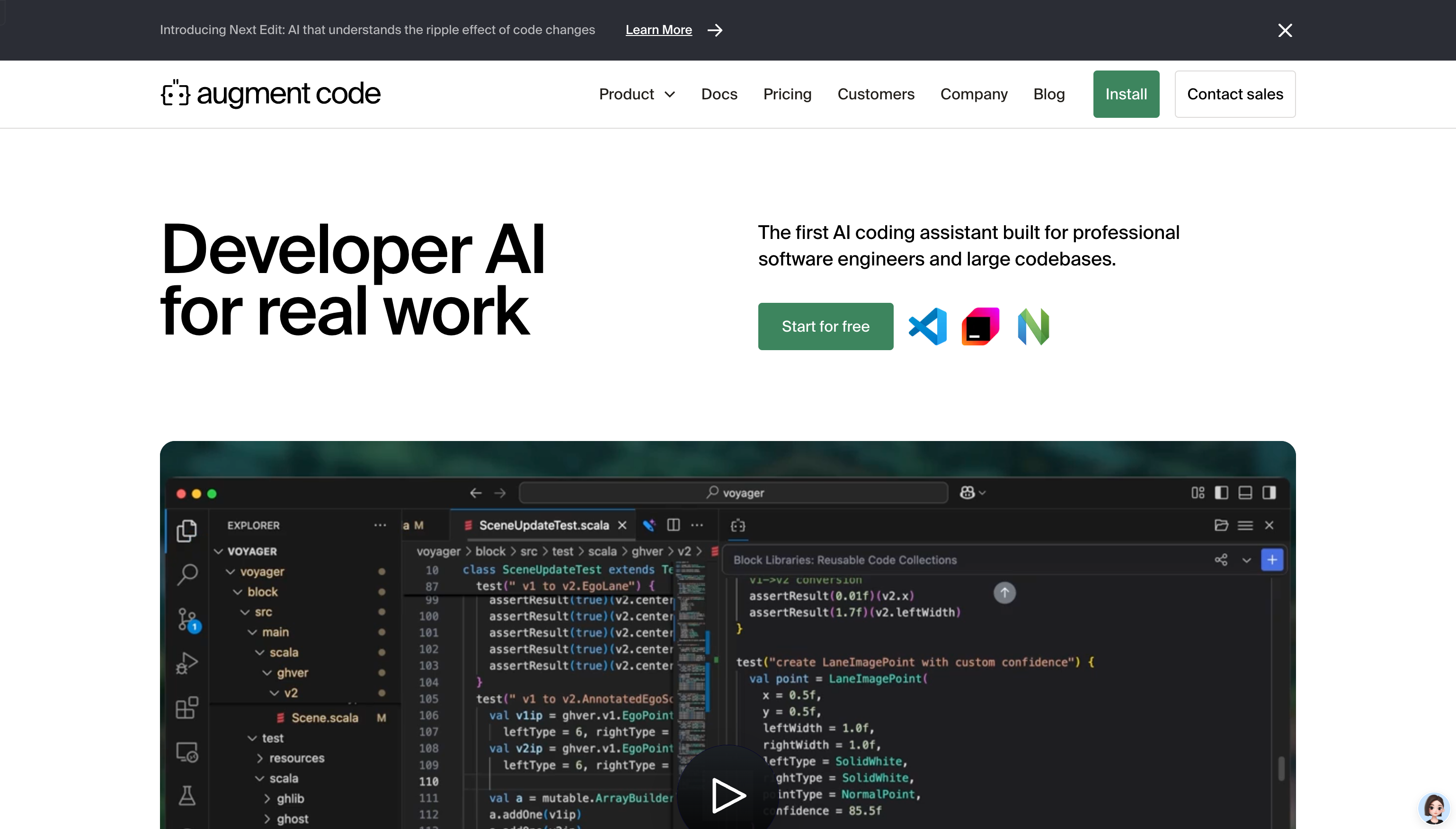
Task: Play the product demo video
Action: (728, 795)
